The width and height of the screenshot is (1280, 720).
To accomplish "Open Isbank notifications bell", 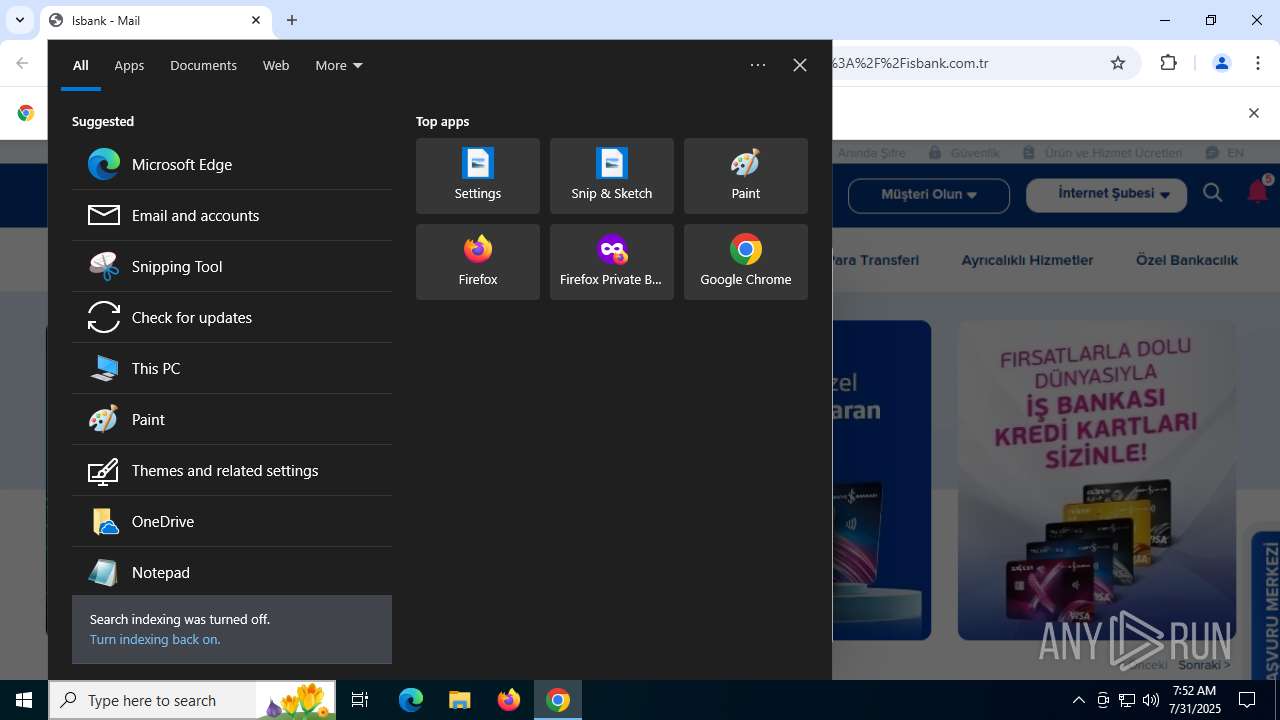I will tap(1258, 191).
